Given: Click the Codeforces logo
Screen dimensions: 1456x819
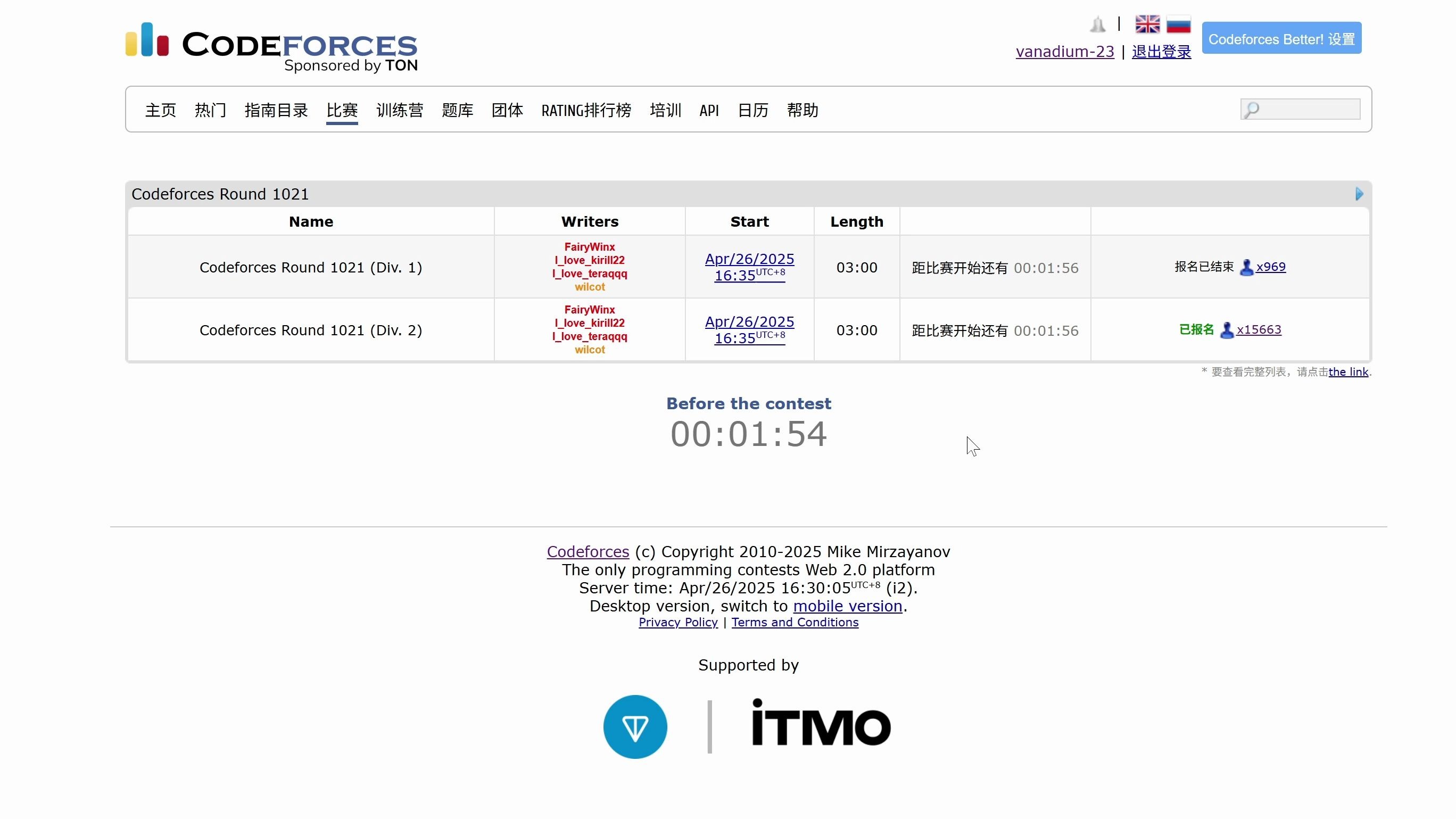Looking at the screenshot, I should [x=271, y=46].
